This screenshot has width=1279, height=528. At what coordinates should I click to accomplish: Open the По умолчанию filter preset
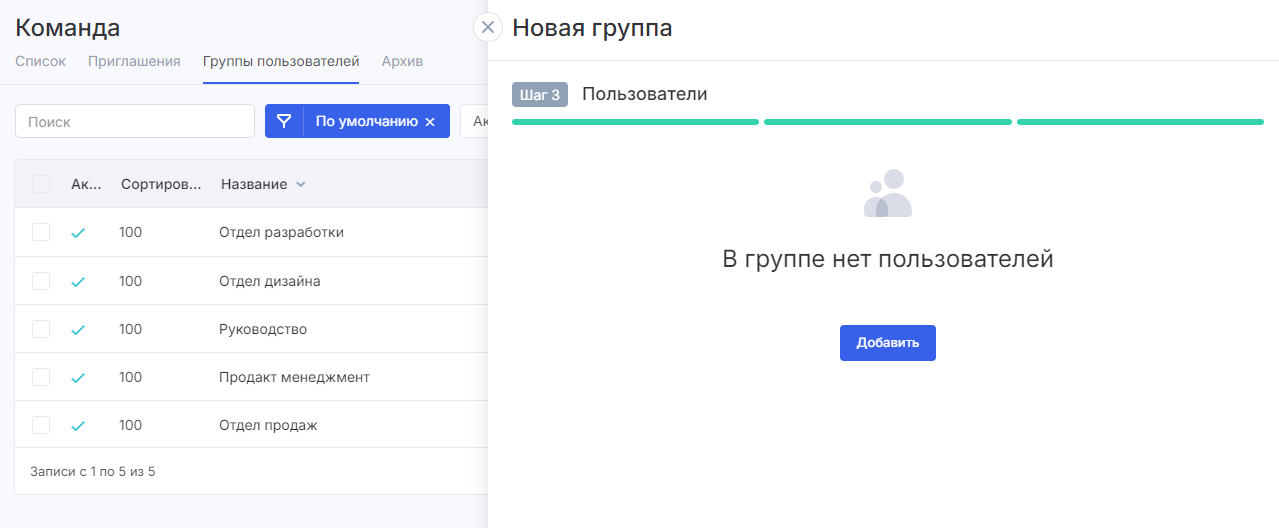click(366, 121)
